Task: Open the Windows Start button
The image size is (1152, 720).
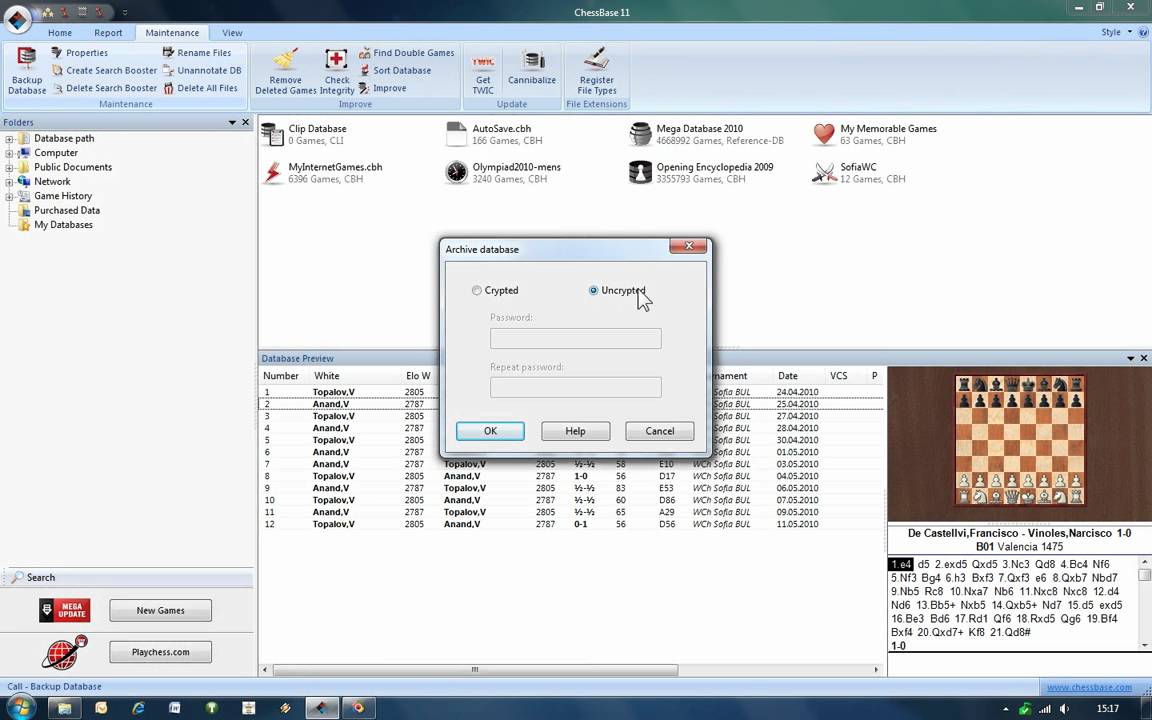Action: 20,708
